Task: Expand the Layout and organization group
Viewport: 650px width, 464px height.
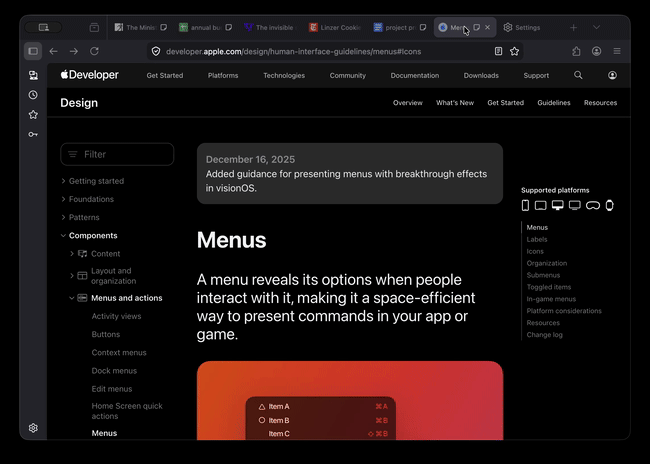Action: tap(72, 275)
